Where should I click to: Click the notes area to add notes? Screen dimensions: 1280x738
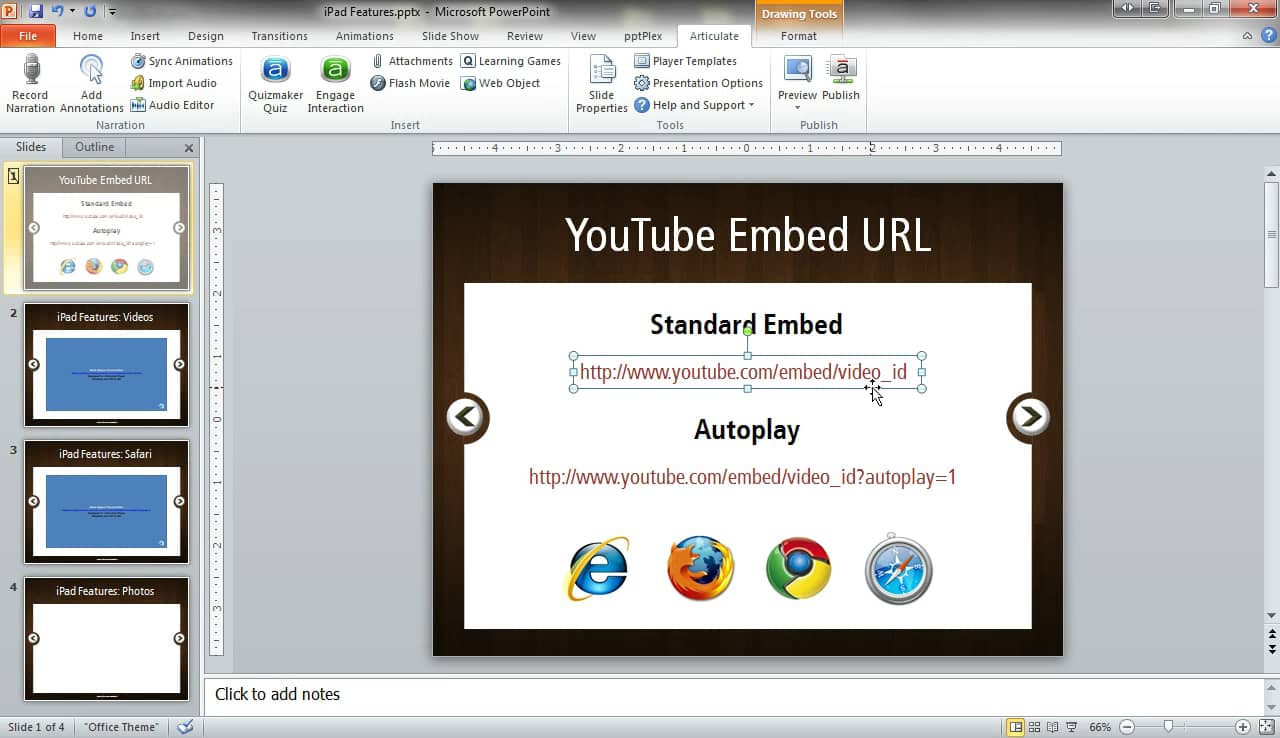click(x=735, y=694)
